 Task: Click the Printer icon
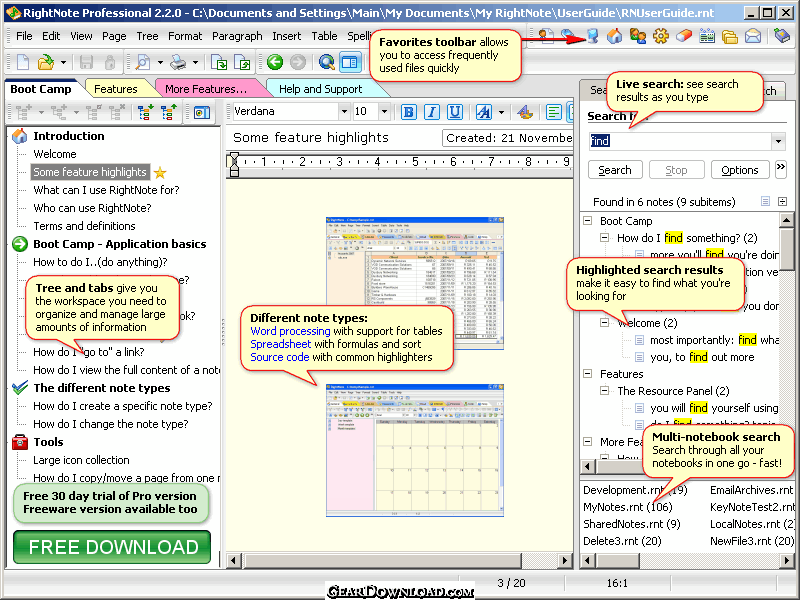coord(178,62)
